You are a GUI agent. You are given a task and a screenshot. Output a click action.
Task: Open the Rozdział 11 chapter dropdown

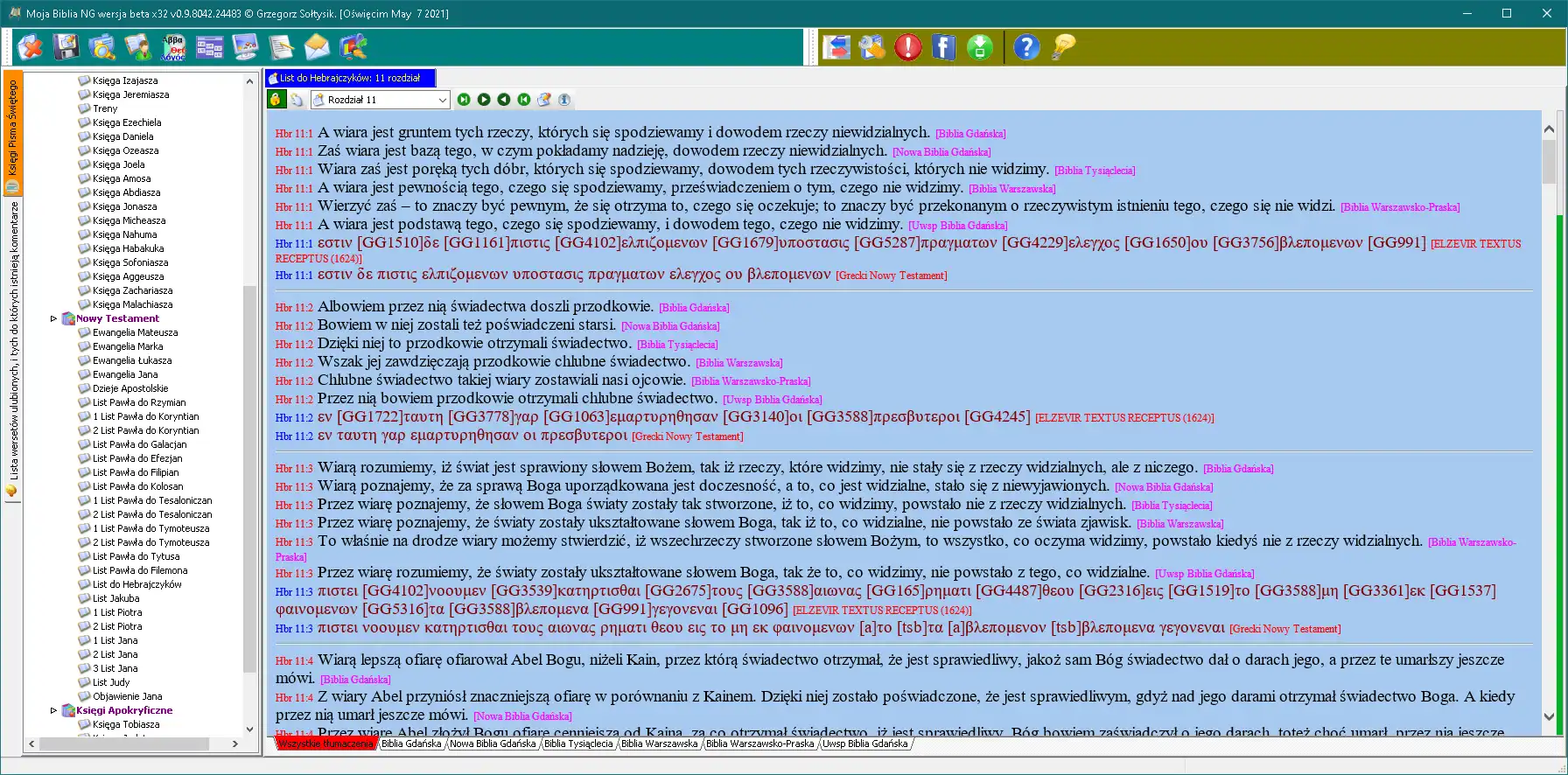click(x=381, y=100)
